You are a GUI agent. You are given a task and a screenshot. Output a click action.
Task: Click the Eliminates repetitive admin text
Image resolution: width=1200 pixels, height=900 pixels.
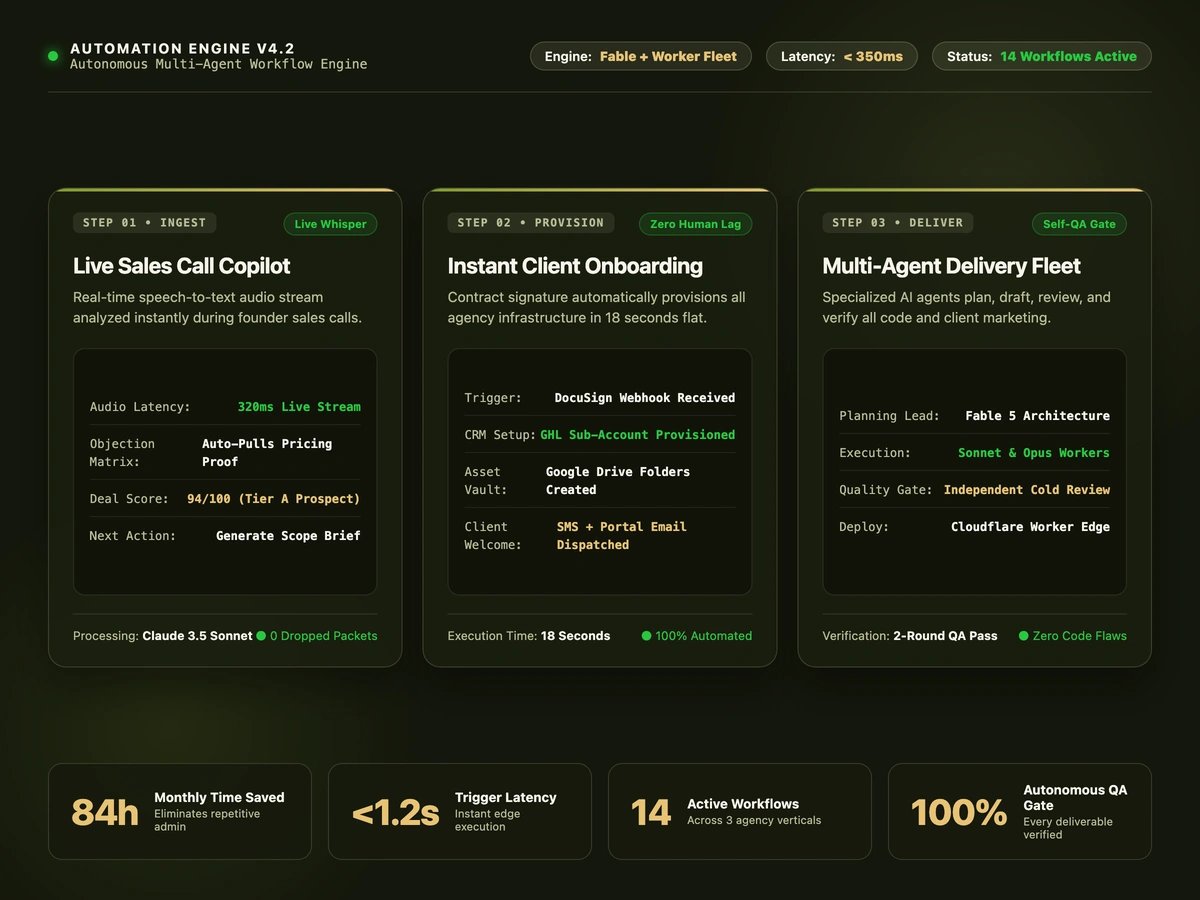tap(207, 820)
